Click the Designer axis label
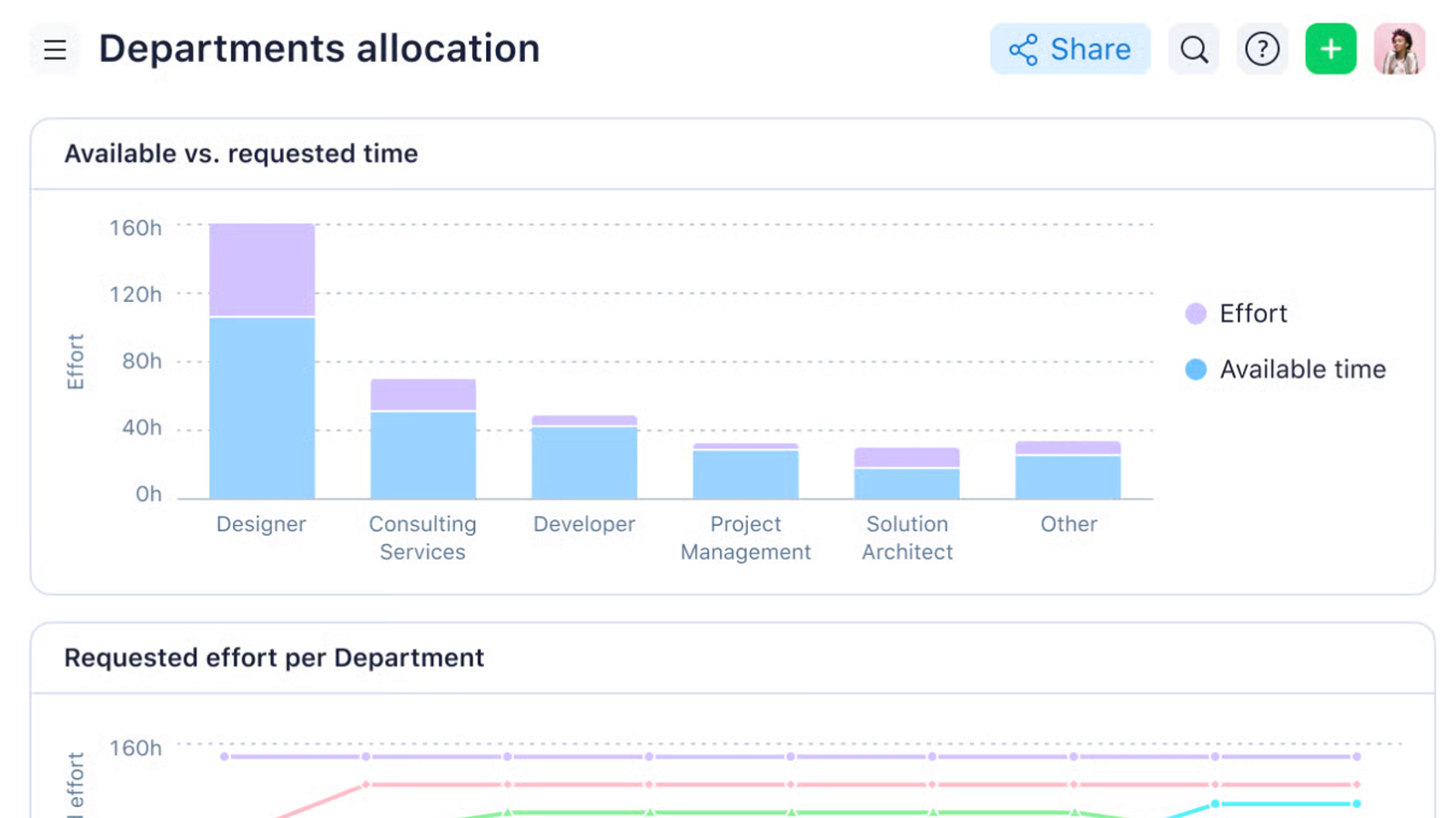This screenshot has height=818, width=1456. coord(261,524)
